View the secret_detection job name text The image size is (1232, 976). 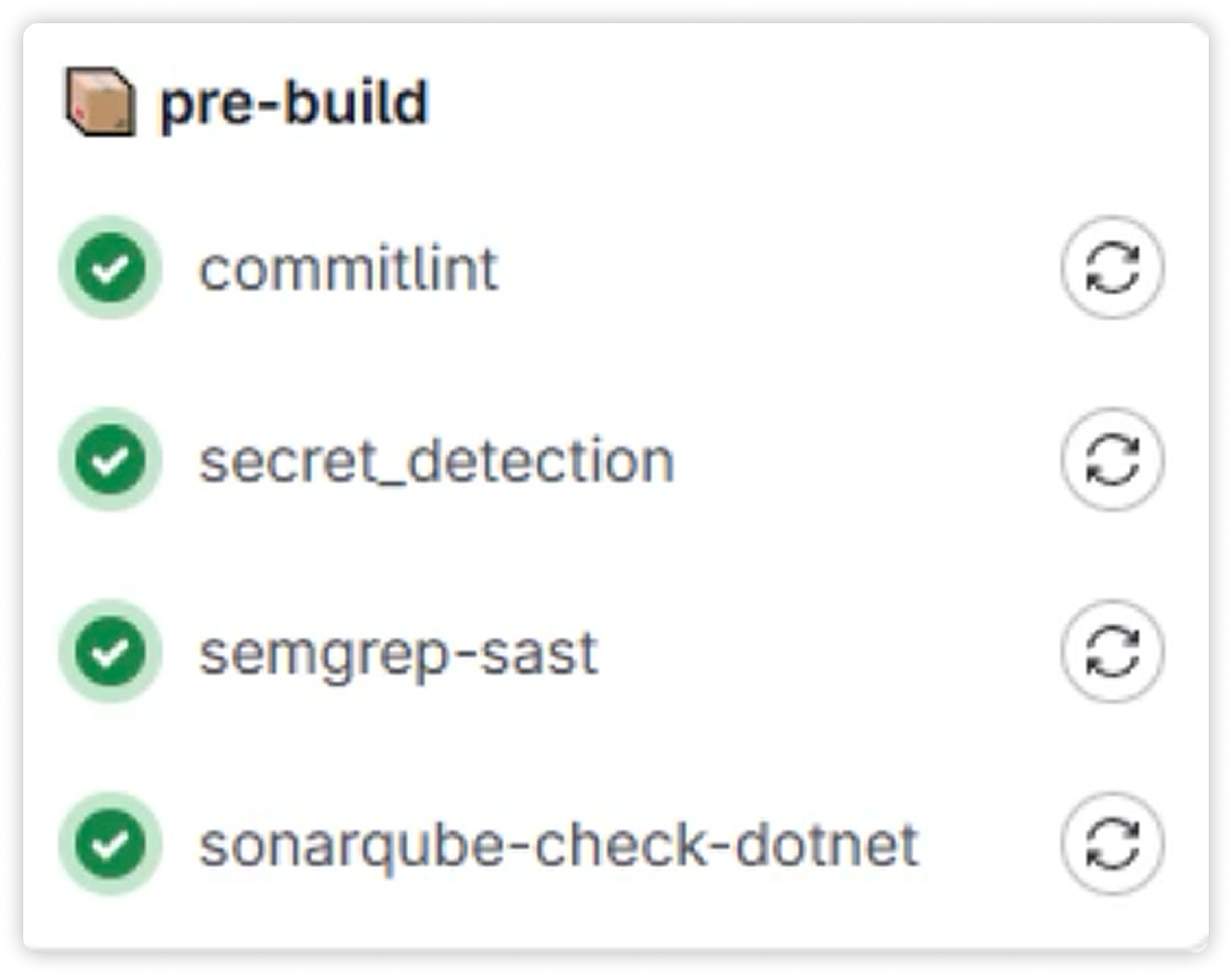click(x=437, y=461)
